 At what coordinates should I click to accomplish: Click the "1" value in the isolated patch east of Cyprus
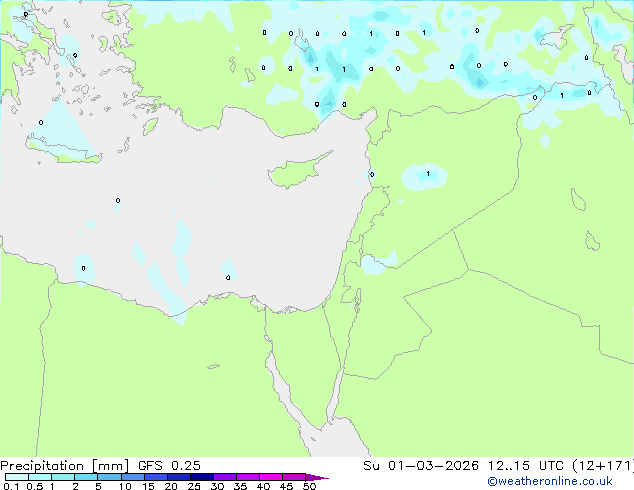[428, 174]
